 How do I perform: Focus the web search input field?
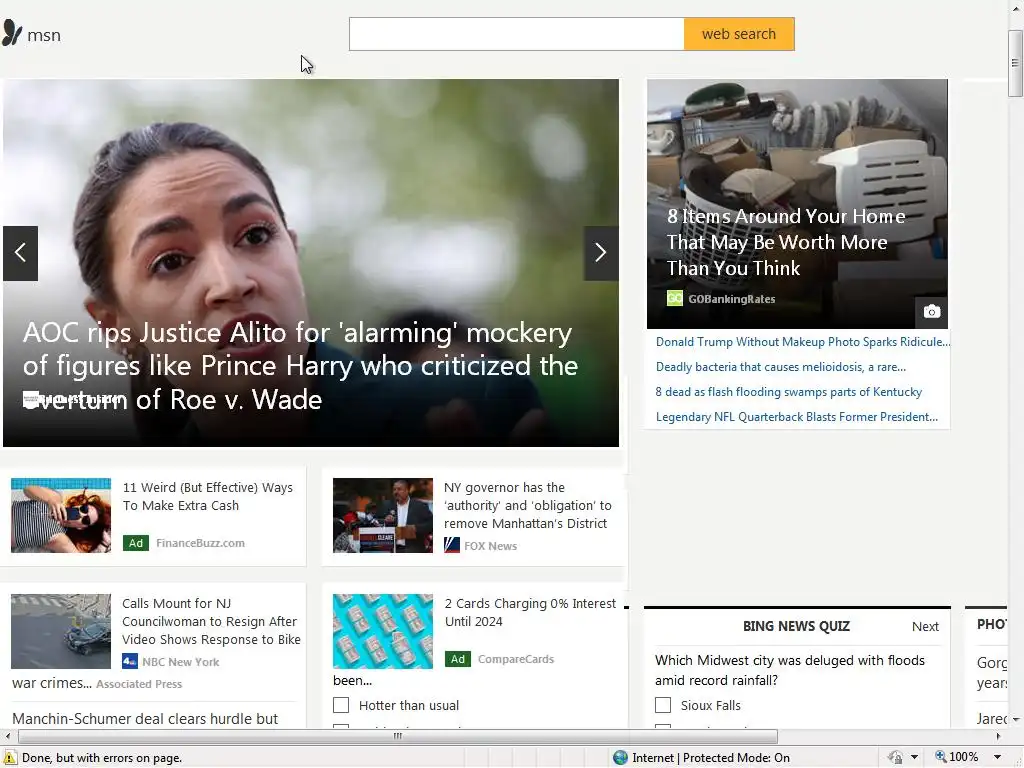[517, 34]
